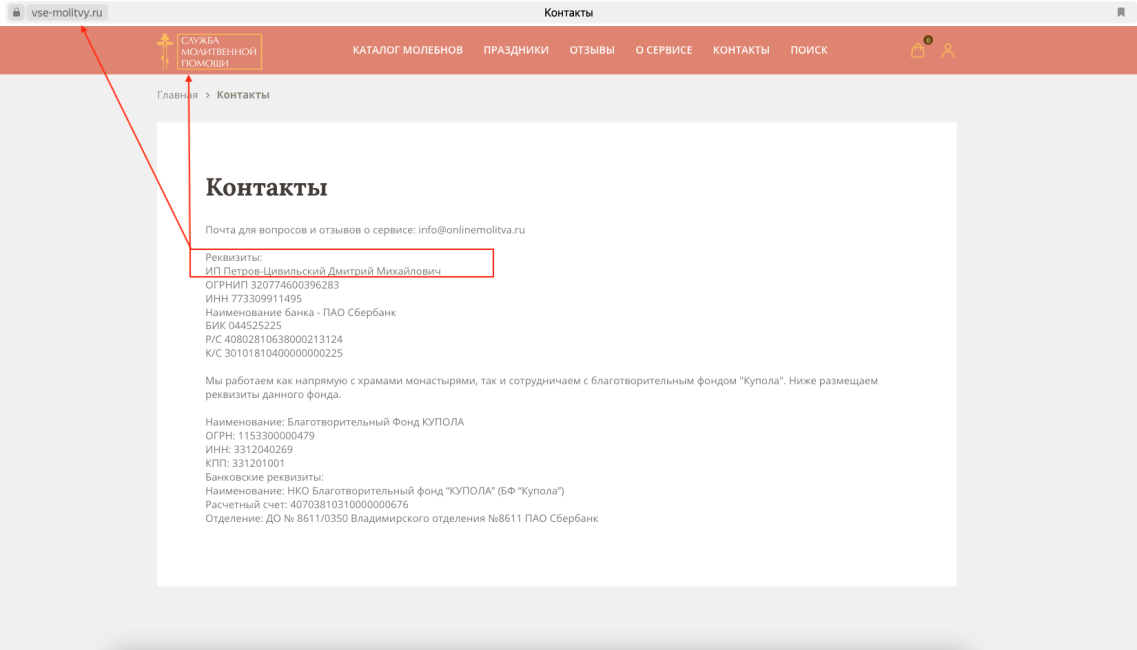Select the ИНН: 3312040269 line
The image size is (1137, 650).
click(249, 450)
